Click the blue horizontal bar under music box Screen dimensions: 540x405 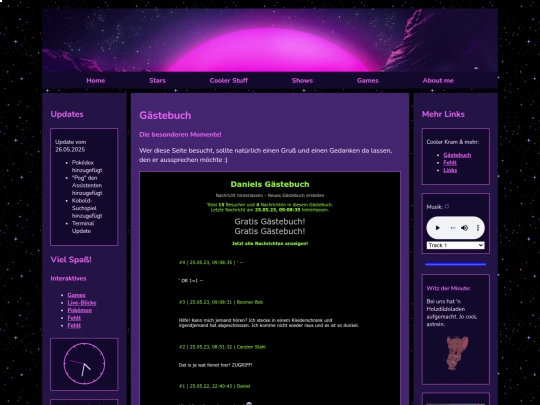click(455, 264)
